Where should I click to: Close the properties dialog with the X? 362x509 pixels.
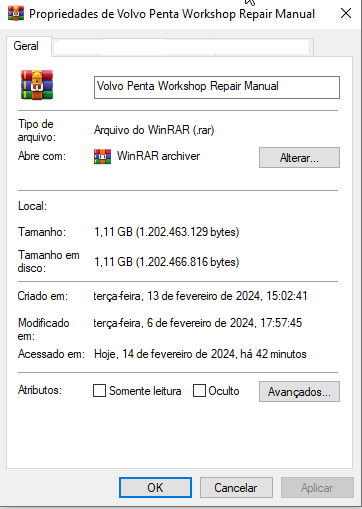click(346, 13)
